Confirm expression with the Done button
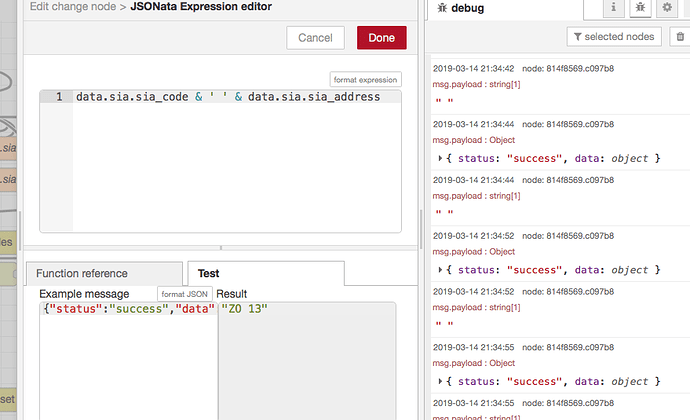Viewport: 690px width, 420px height. [382, 38]
